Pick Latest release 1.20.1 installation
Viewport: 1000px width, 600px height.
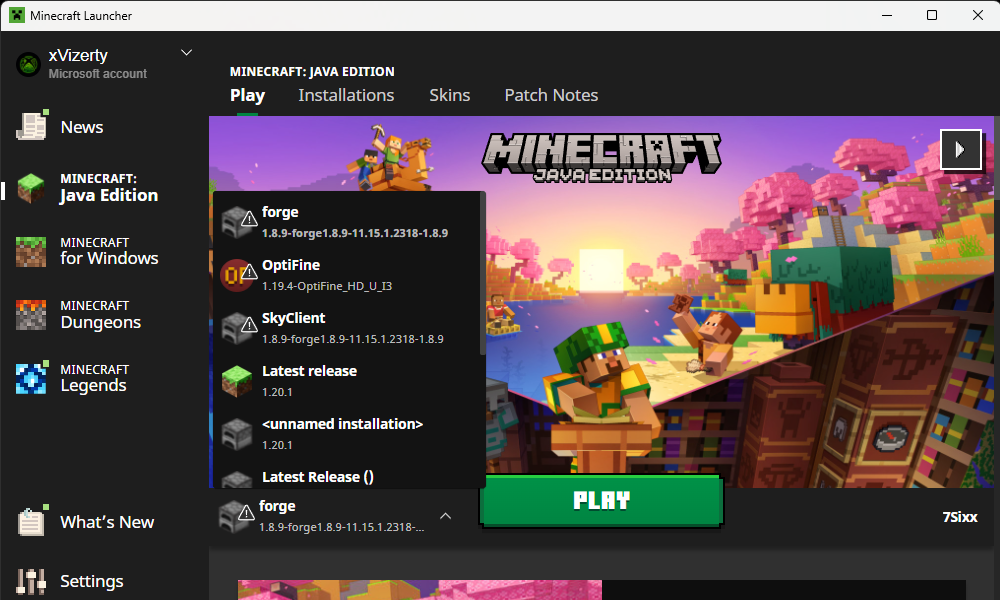pos(346,381)
